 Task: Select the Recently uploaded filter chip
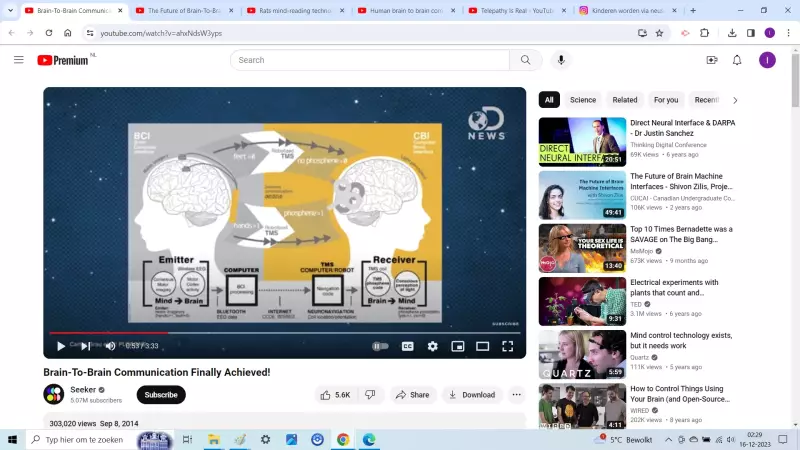(707, 100)
